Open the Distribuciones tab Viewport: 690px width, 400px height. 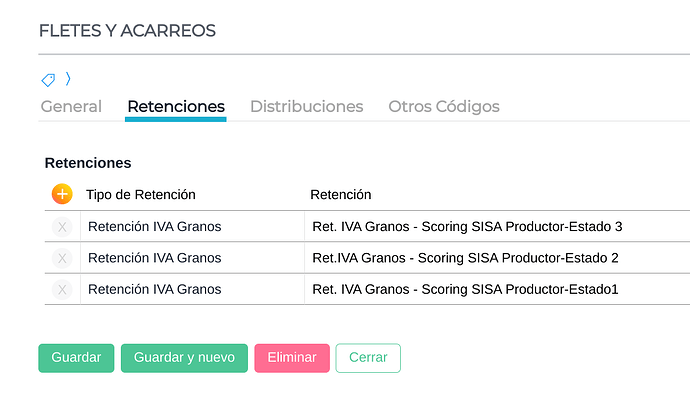tap(306, 106)
